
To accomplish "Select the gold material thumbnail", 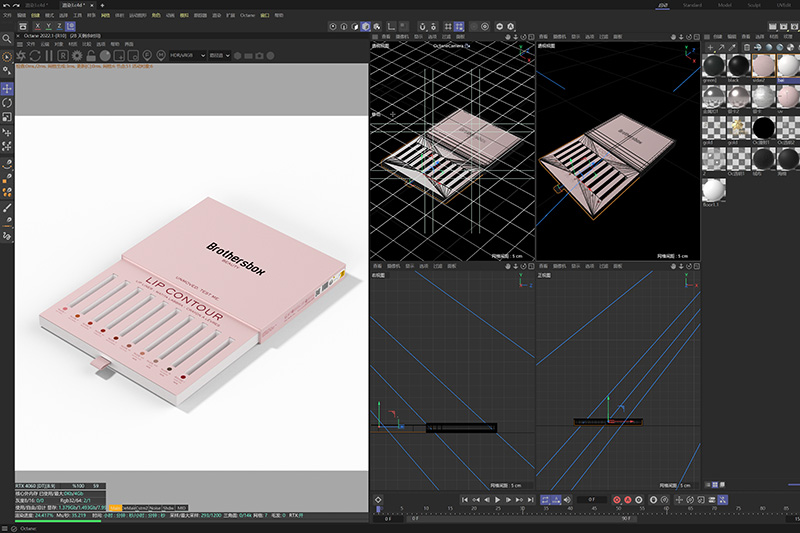I will click(738, 128).
